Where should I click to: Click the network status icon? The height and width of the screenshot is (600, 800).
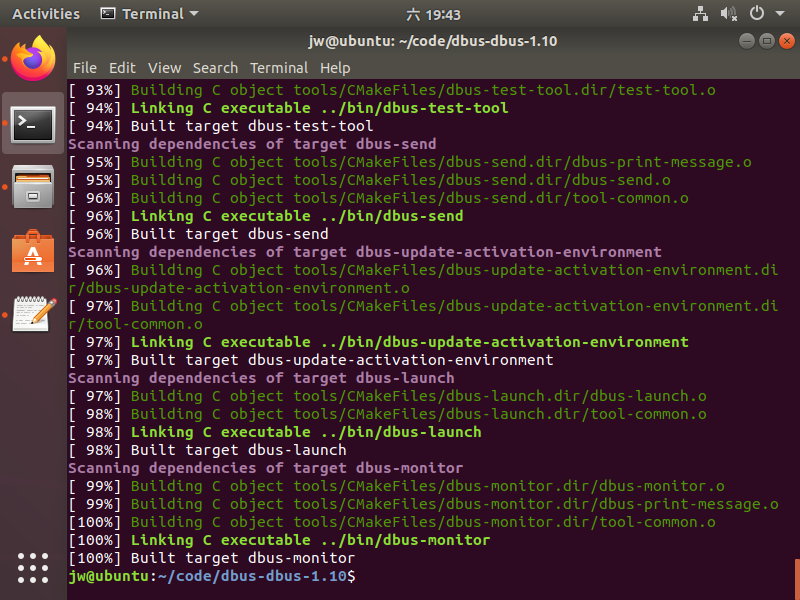click(x=699, y=14)
